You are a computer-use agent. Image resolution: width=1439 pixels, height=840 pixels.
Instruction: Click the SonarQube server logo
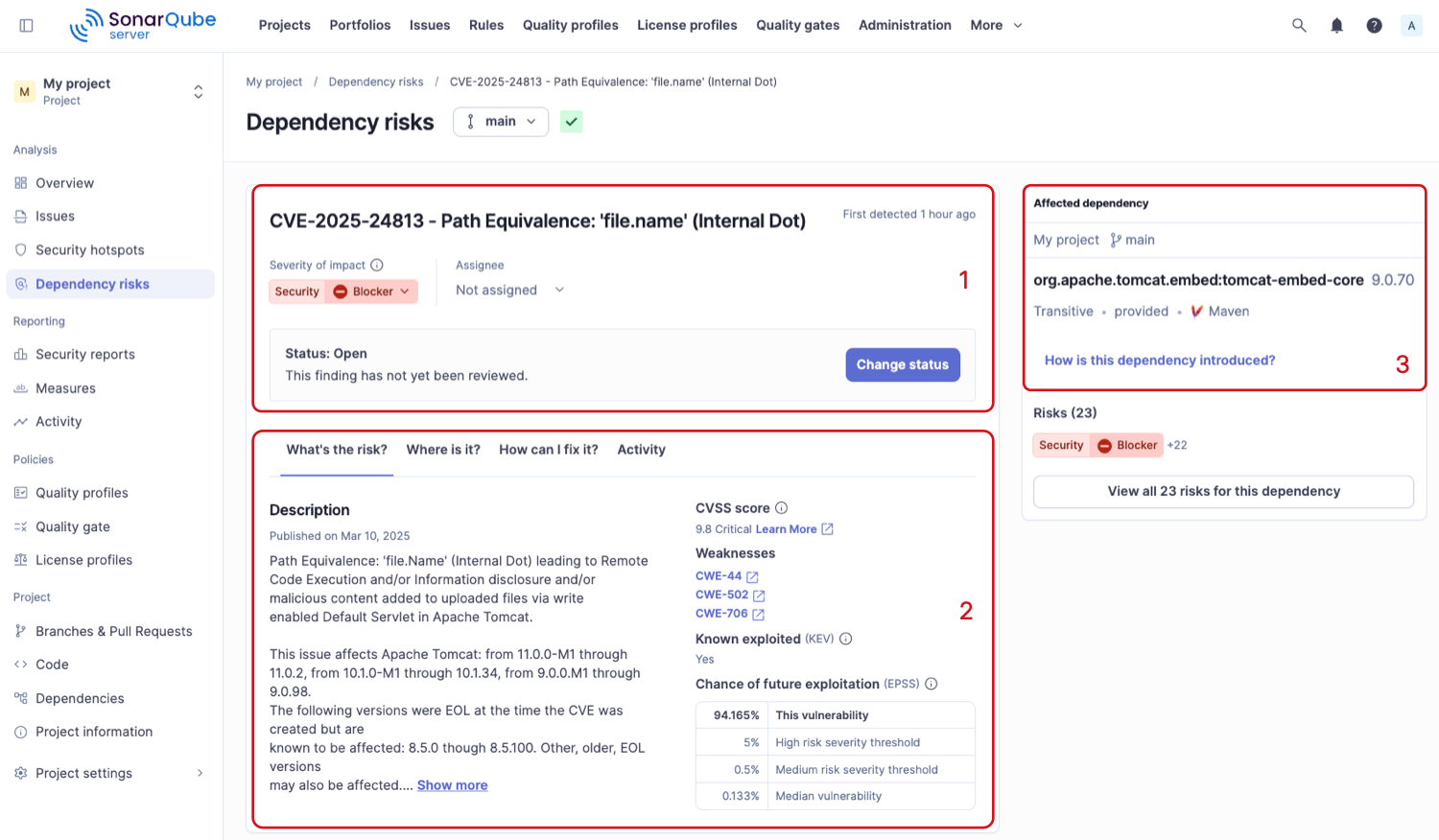tap(140, 24)
